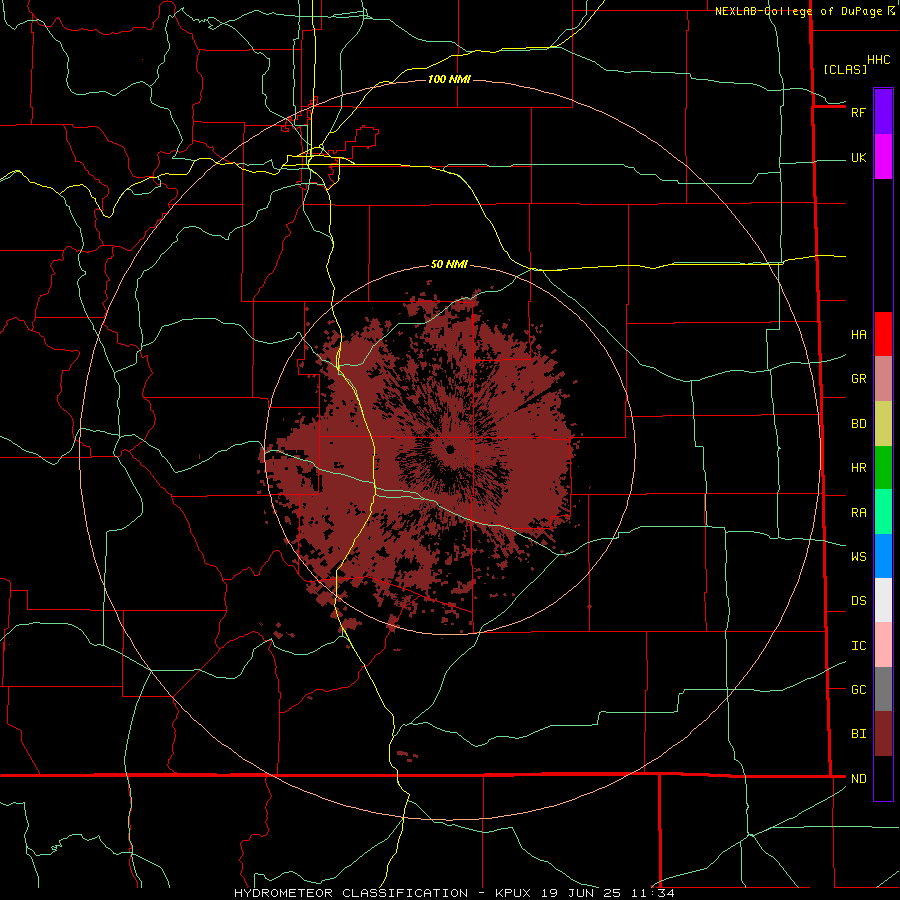Click the HYDROMETEOR CLASSIFICATION title text

coord(351,893)
